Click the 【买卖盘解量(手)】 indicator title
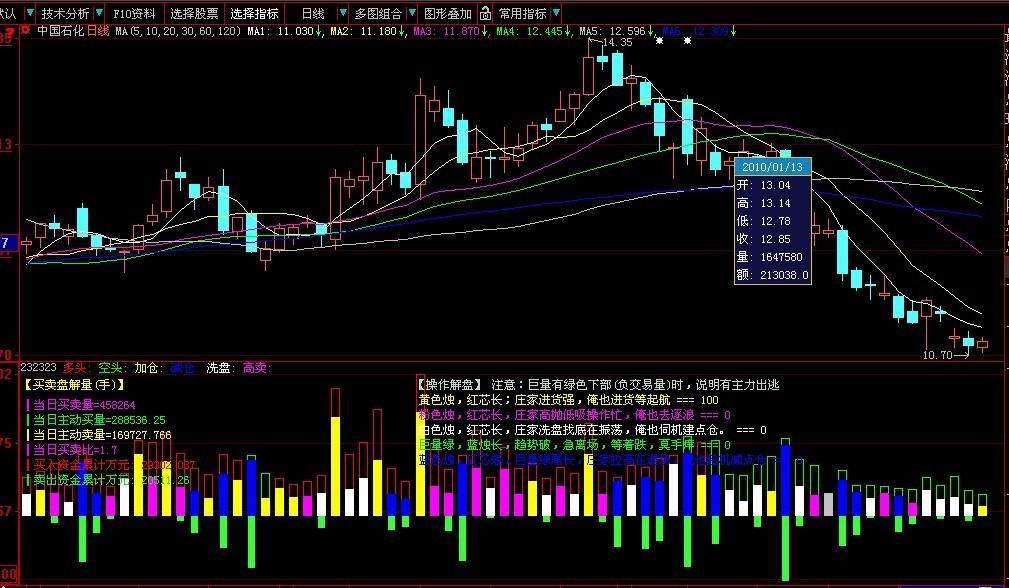The height and width of the screenshot is (588, 1009). [74, 384]
